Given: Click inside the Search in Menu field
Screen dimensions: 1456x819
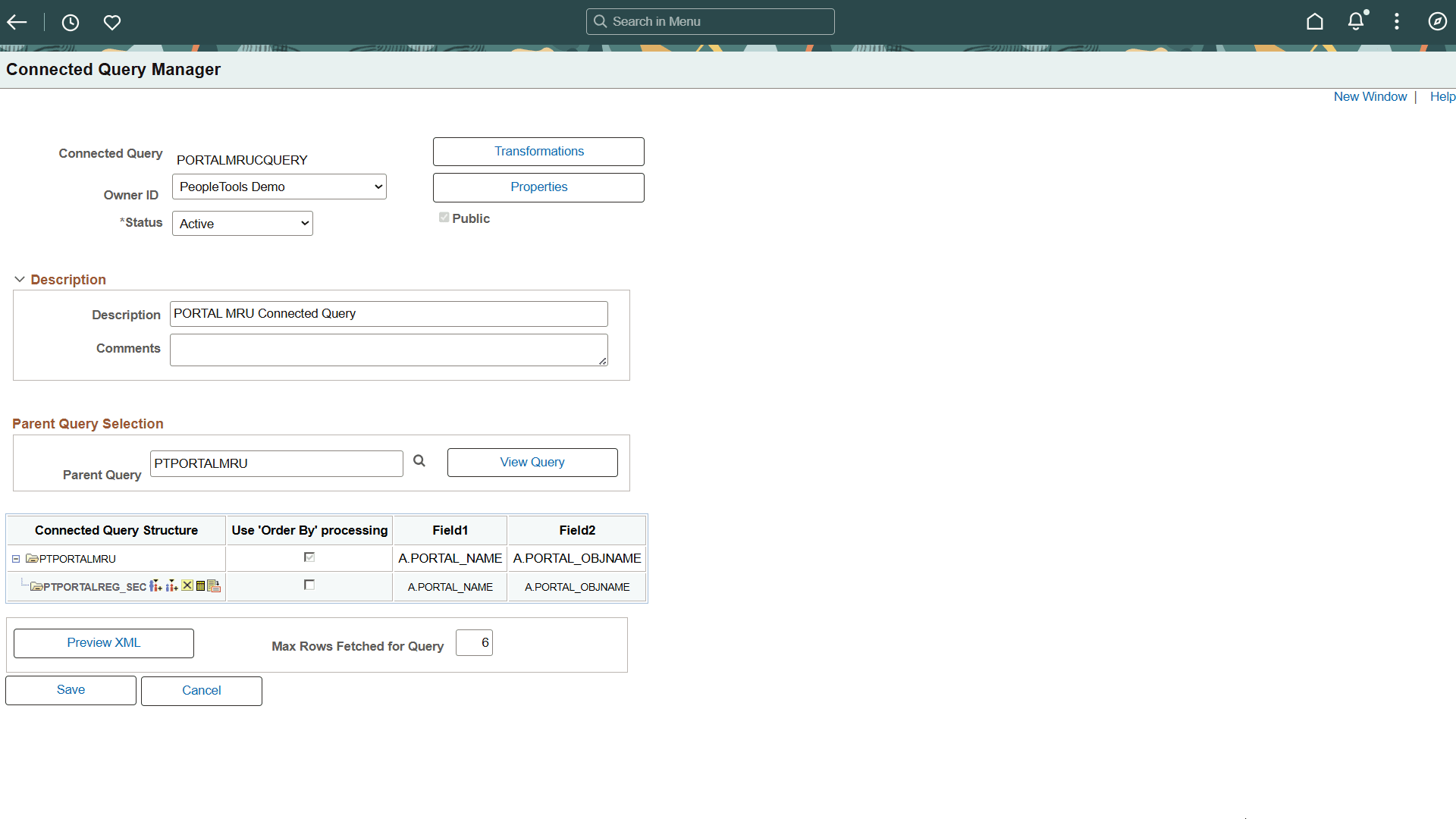Looking at the screenshot, I should pyautogui.click(x=710, y=21).
